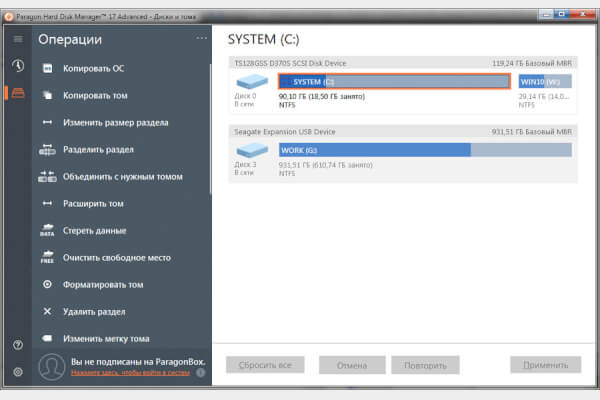Image resolution: width=600 pixels, height=400 pixels.
Task: Select the disks and volumes sidebar icon
Action: 18,93
